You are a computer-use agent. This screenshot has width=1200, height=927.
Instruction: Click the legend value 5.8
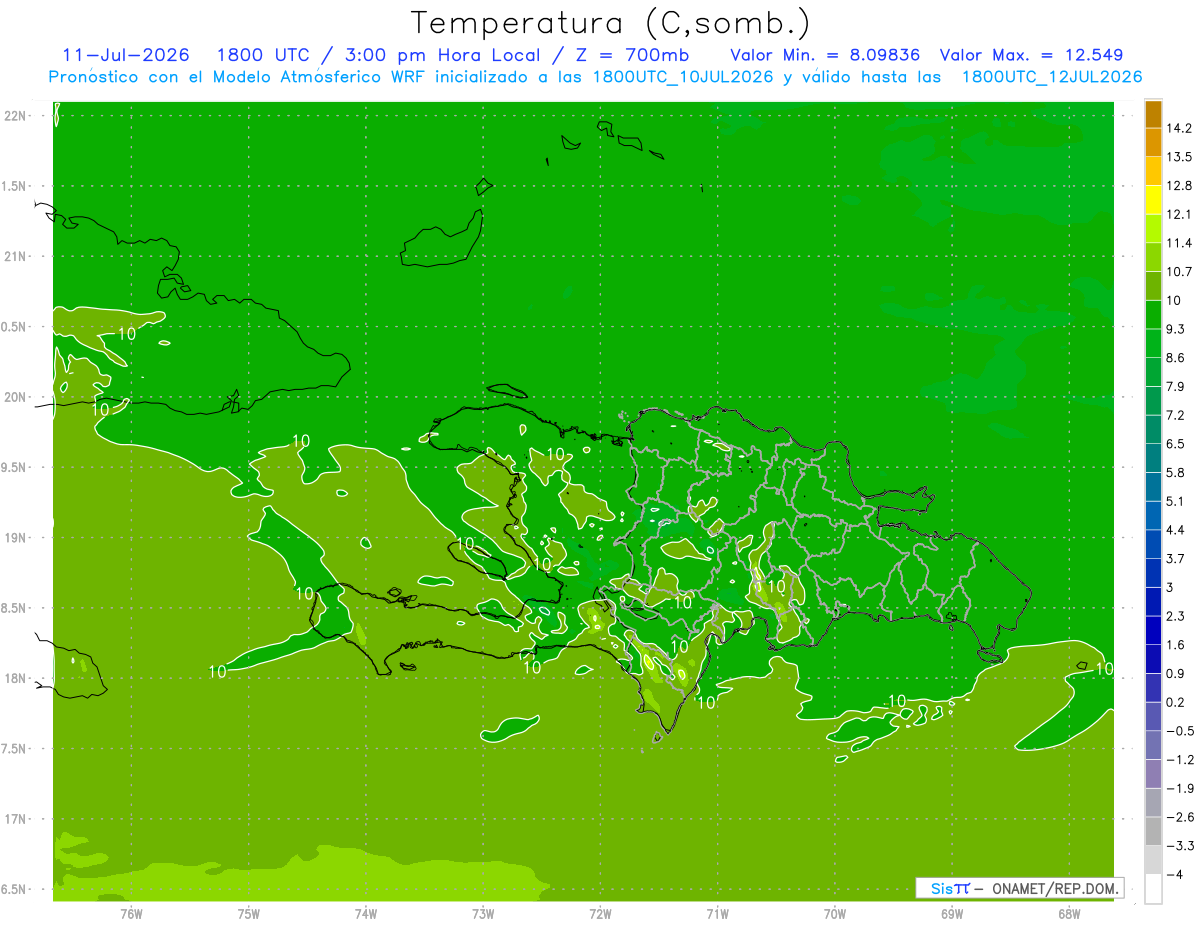(x=1177, y=472)
